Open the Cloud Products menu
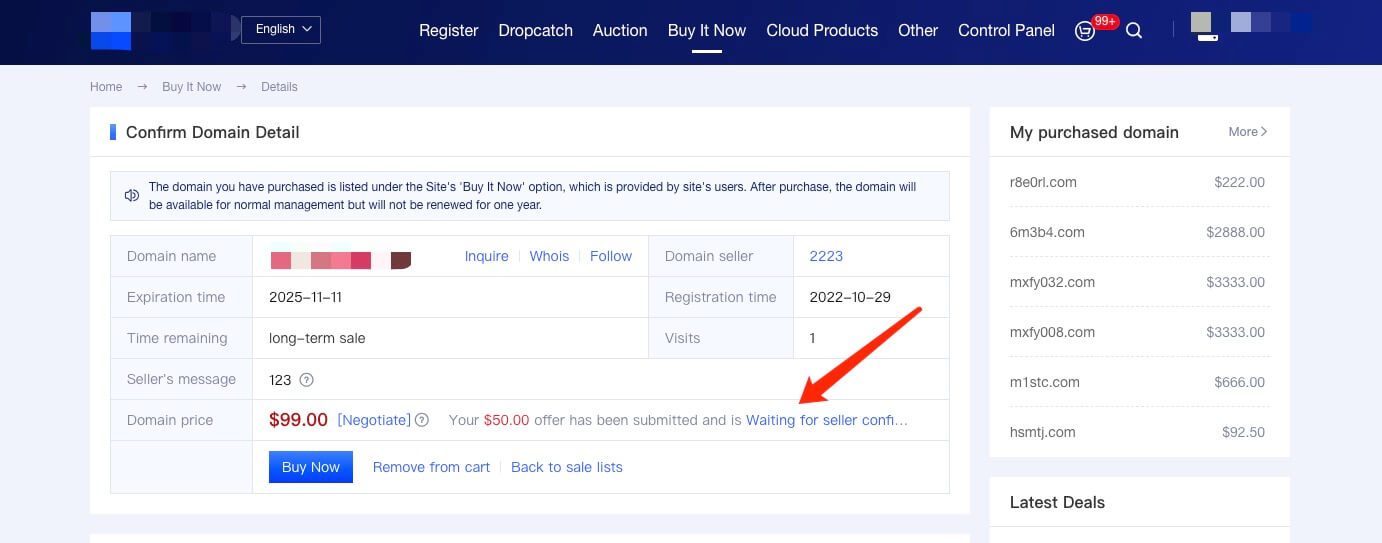This screenshot has width=1382, height=543. (822, 31)
